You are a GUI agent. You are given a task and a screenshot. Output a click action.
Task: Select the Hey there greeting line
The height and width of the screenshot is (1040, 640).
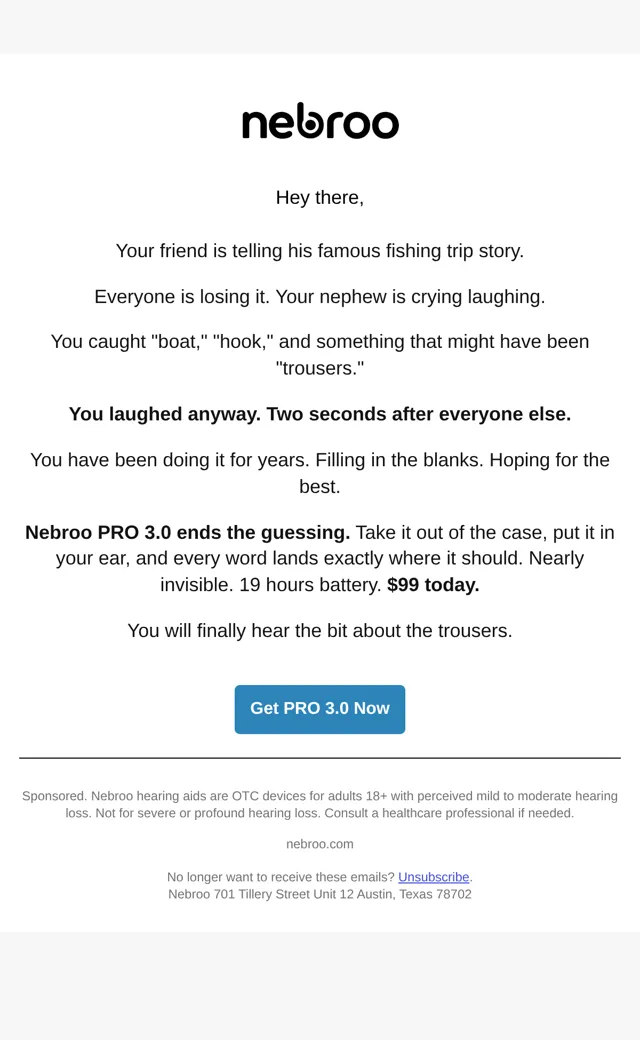320,198
